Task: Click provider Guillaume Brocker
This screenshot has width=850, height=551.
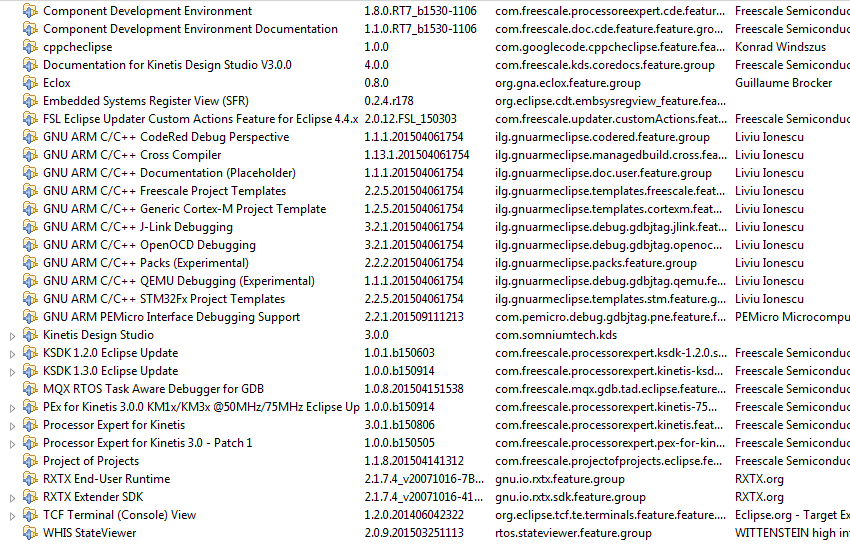Action: pyautogui.click(x=783, y=83)
